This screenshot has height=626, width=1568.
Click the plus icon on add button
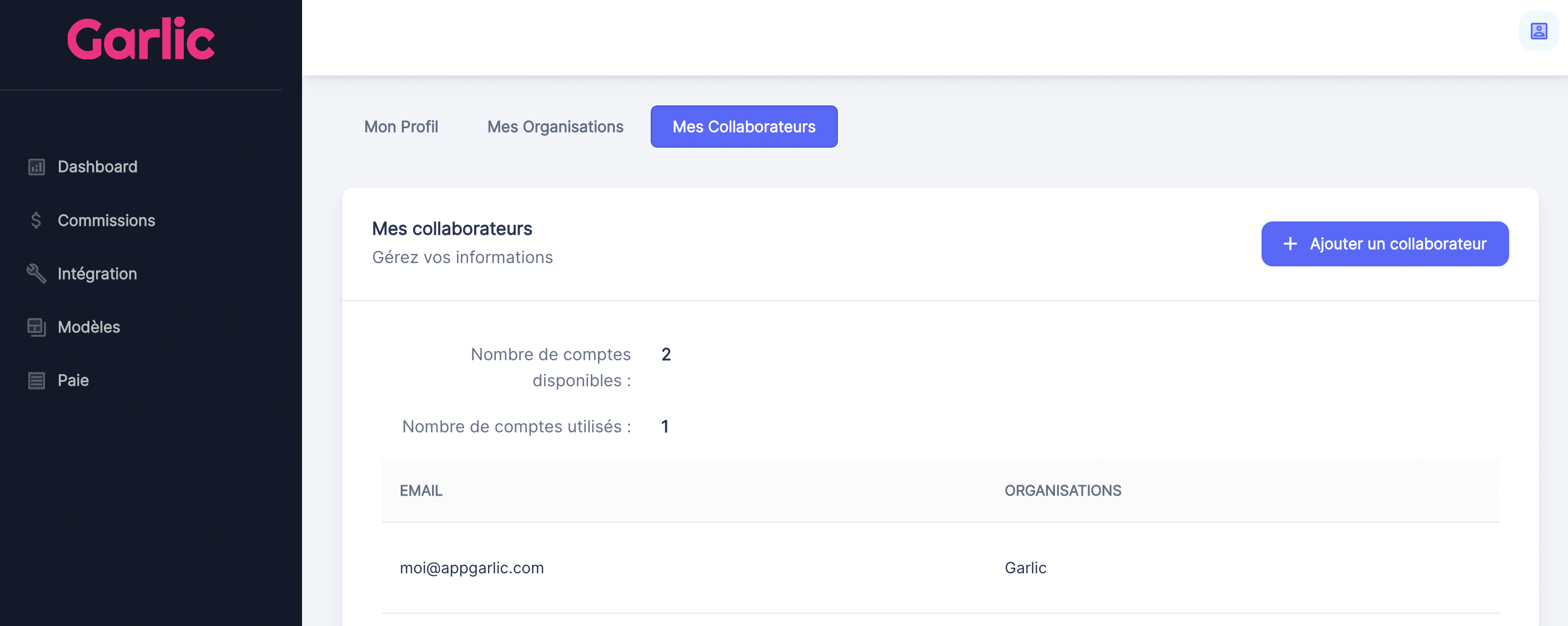coord(1289,244)
